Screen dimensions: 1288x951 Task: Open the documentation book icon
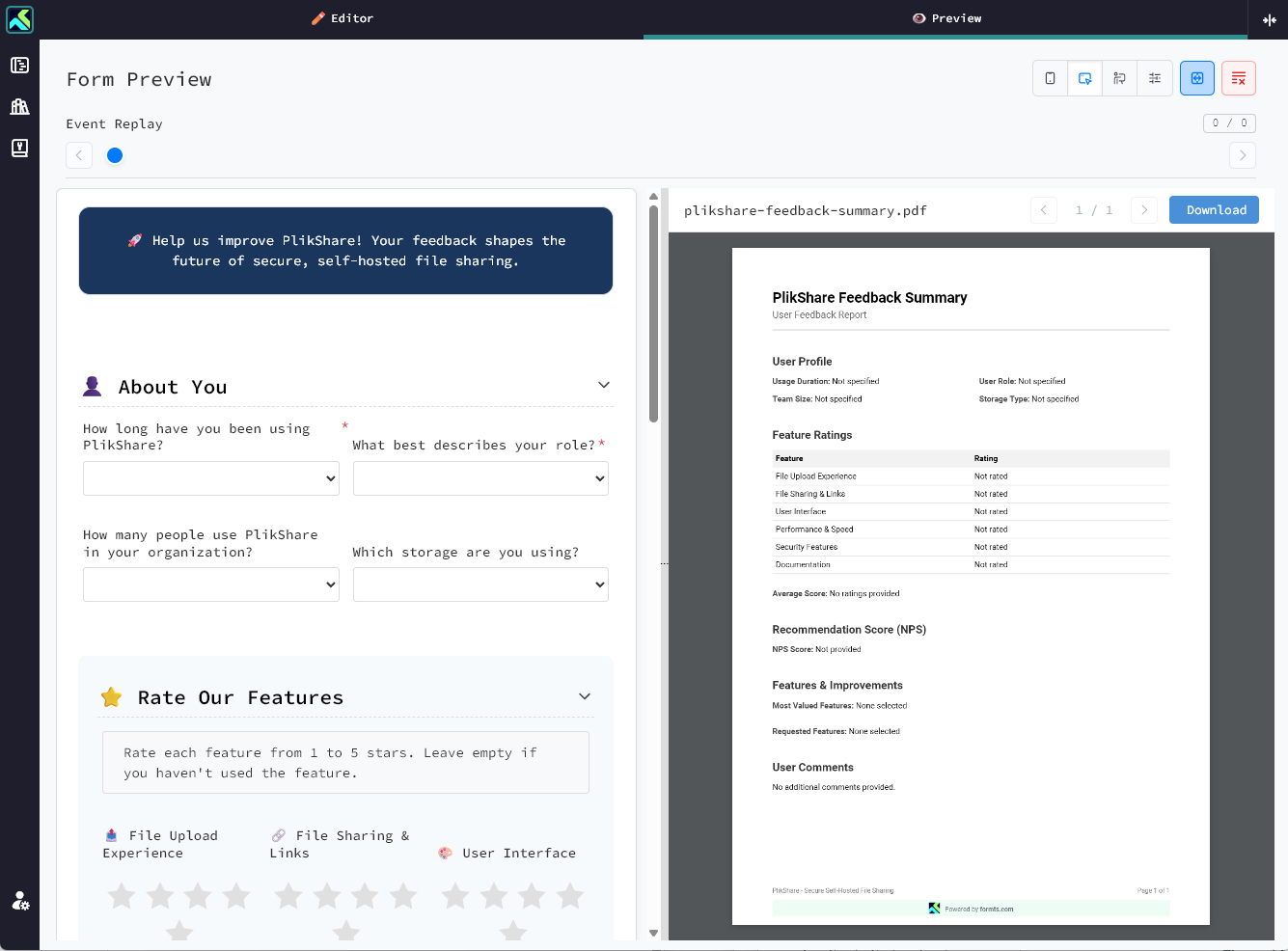point(19,148)
